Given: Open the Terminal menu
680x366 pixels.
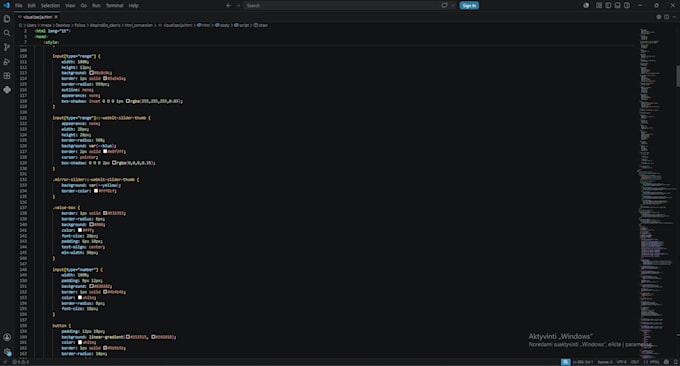Looking at the screenshot, I should tap(114, 6).
